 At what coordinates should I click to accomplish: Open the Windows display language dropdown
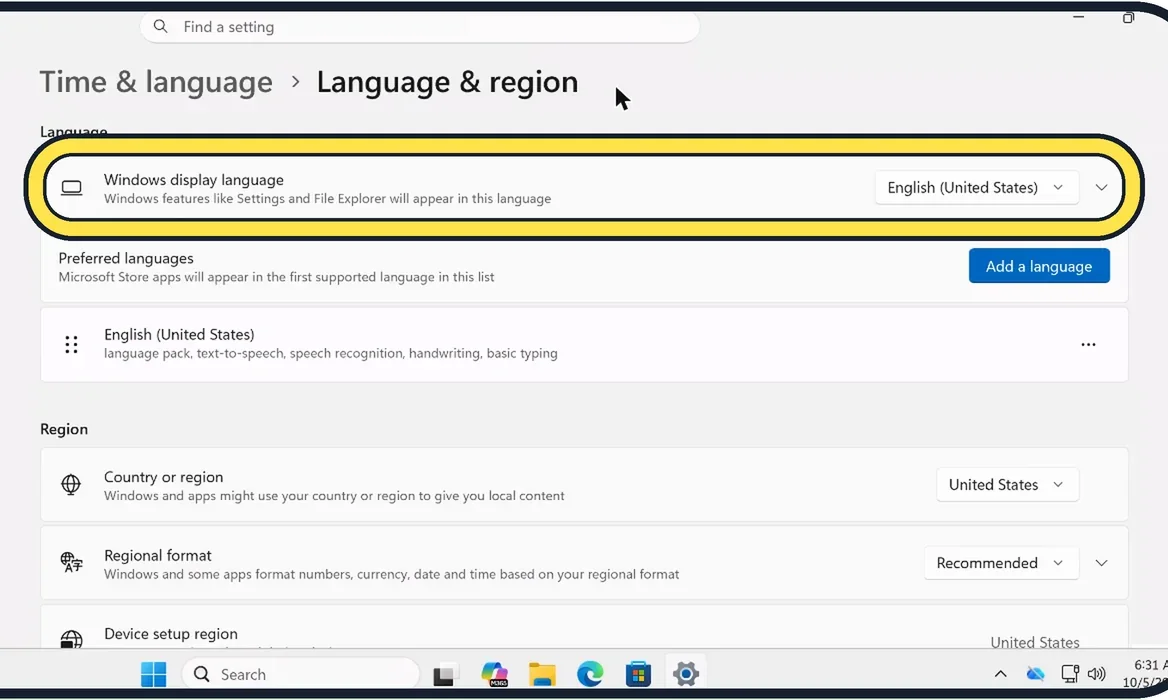click(x=976, y=188)
